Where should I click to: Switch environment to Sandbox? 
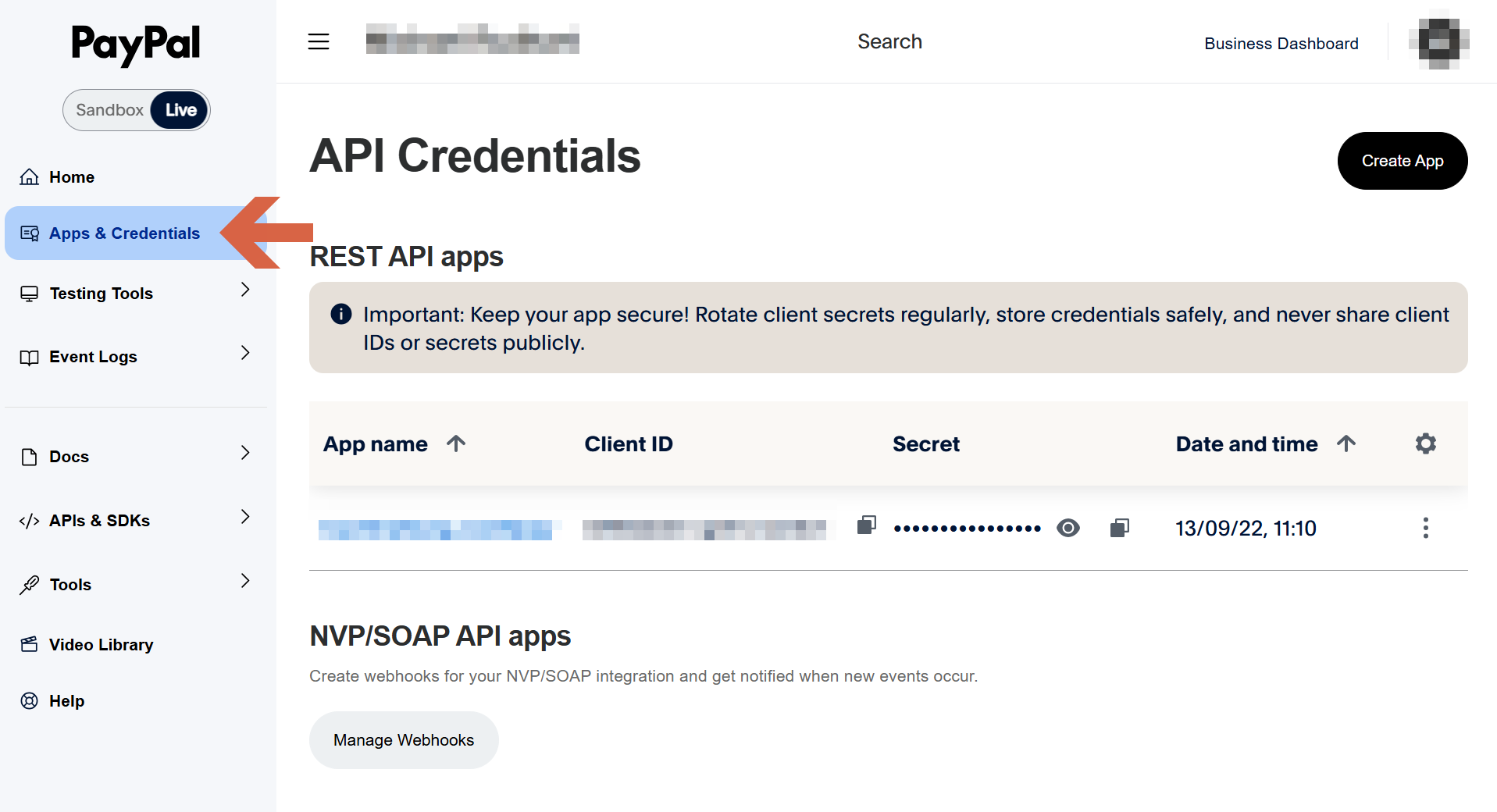pyautogui.click(x=109, y=110)
